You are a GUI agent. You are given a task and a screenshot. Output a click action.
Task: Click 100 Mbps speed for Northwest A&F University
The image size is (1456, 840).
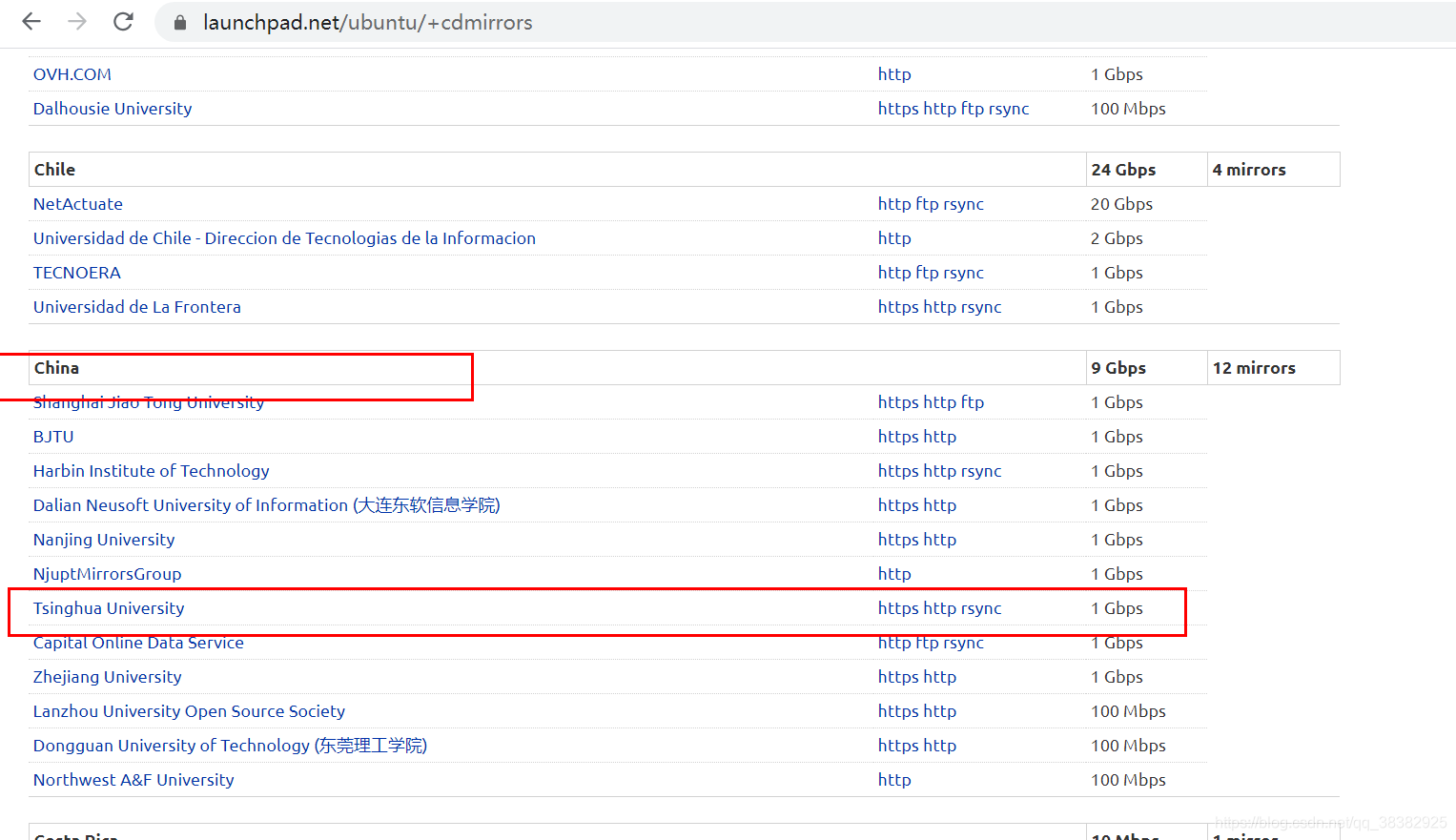click(x=1129, y=780)
